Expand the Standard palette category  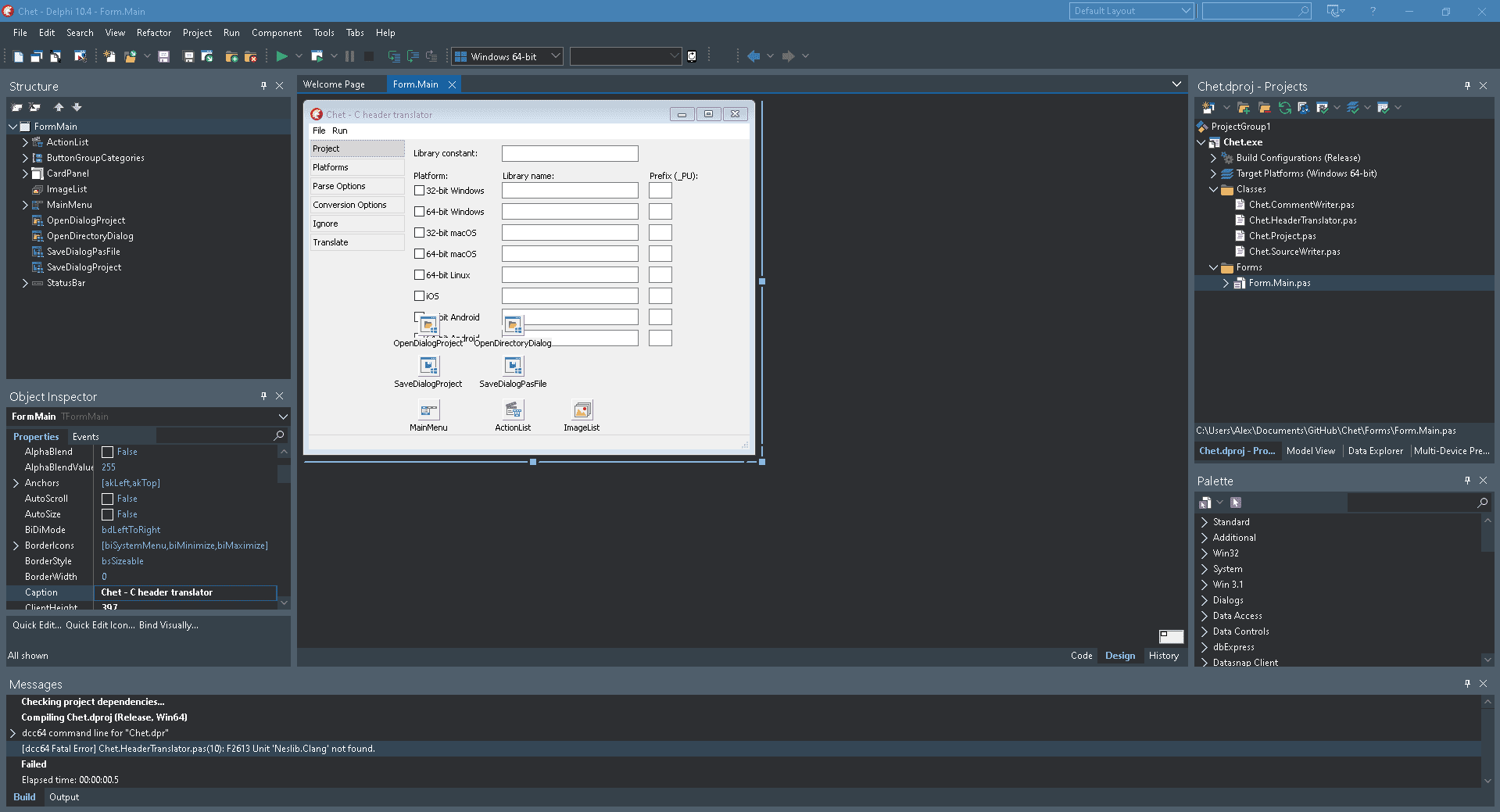coord(1205,522)
